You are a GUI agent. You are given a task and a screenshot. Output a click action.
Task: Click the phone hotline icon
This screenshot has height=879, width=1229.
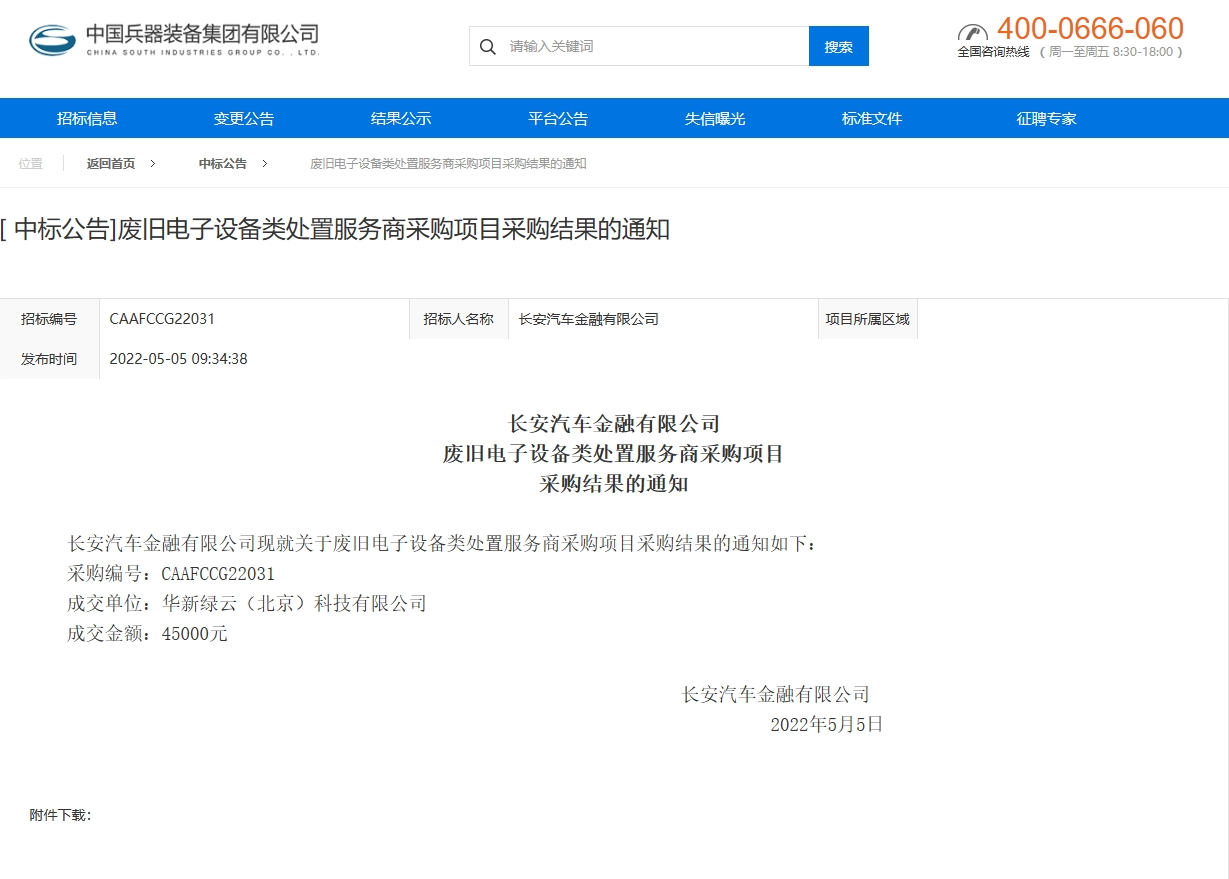973,33
